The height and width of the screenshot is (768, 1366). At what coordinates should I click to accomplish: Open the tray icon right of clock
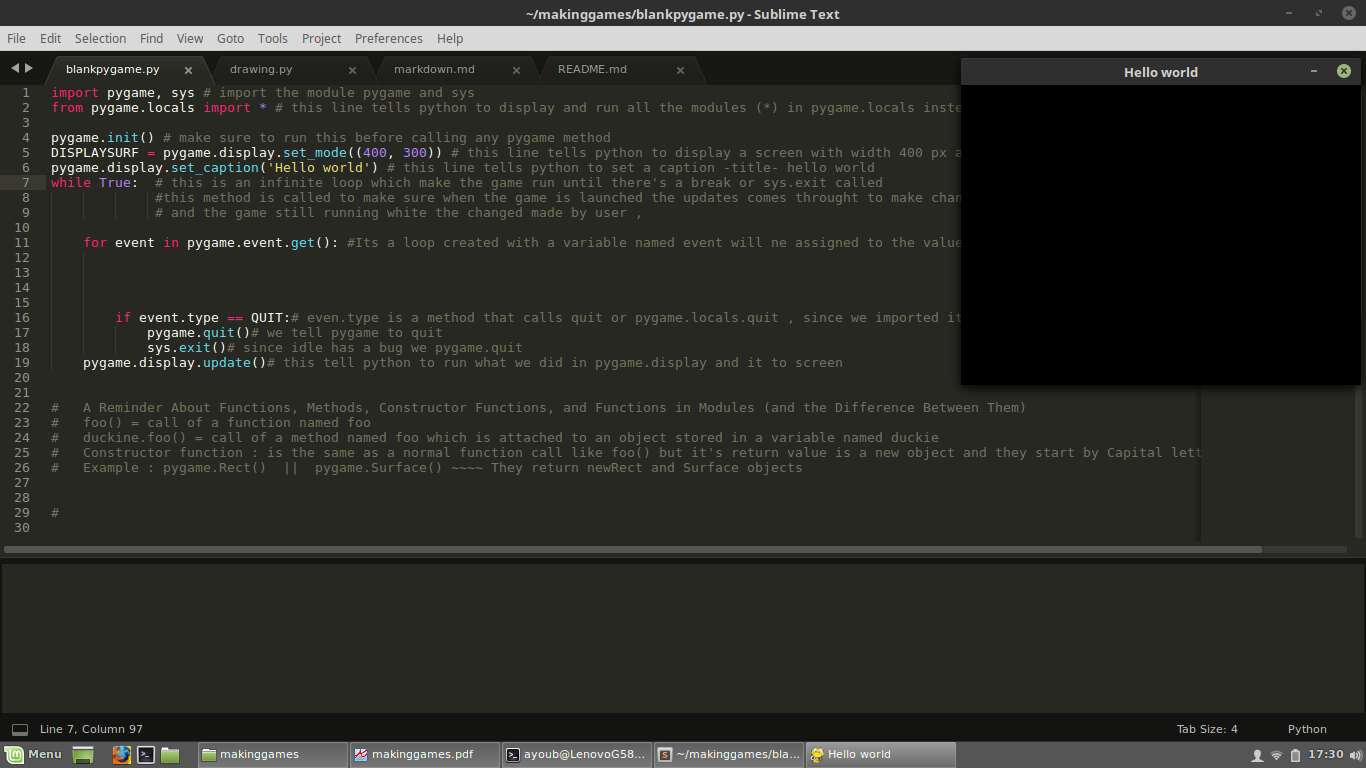click(x=1355, y=755)
